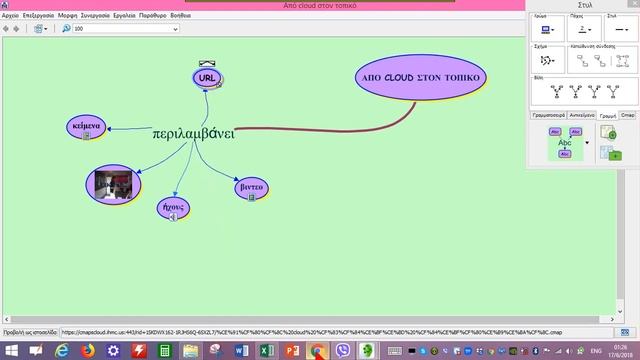Image resolution: width=640 pixels, height=360 pixels.
Task: Choose the third arrowhead option in Βέλη
Action: 594,92
